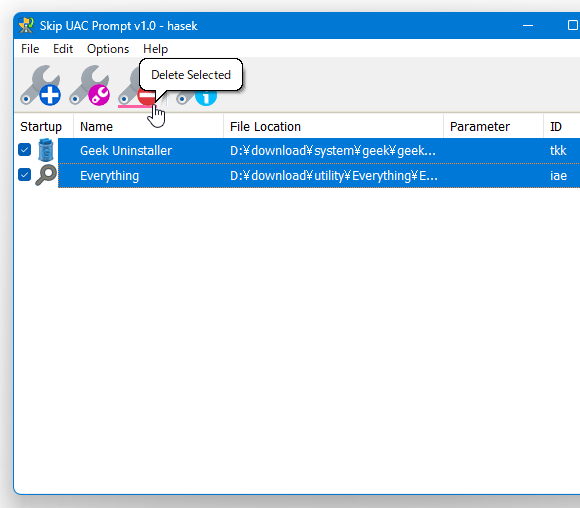
Task: Click the path D:¥download¥utility¥Everything¥E...
Action: (x=334, y=176)
